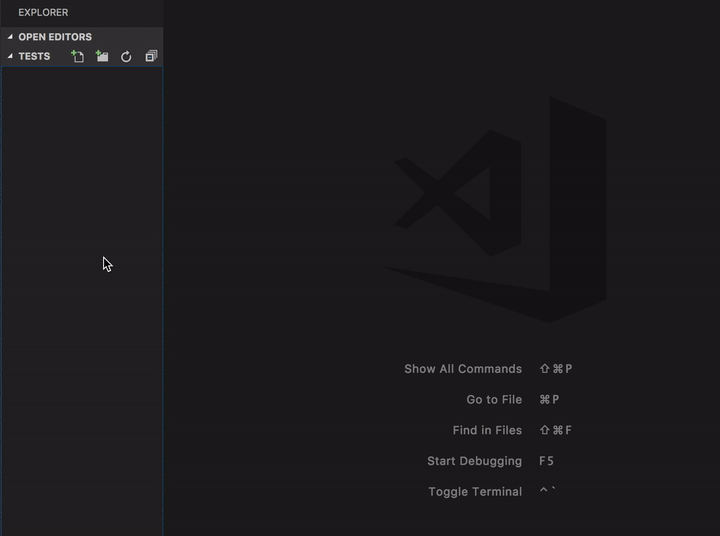The width and height of the screenshot is (720, 536).
Task: Click the Find in Files hint label
Action: [487, 430]
